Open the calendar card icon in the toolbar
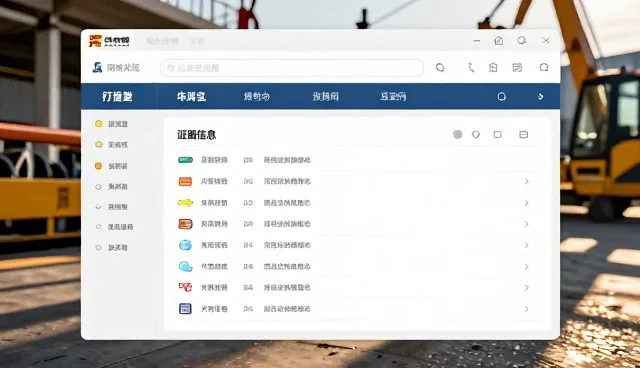Screen dimensions: 640x368 coord(517,68)
